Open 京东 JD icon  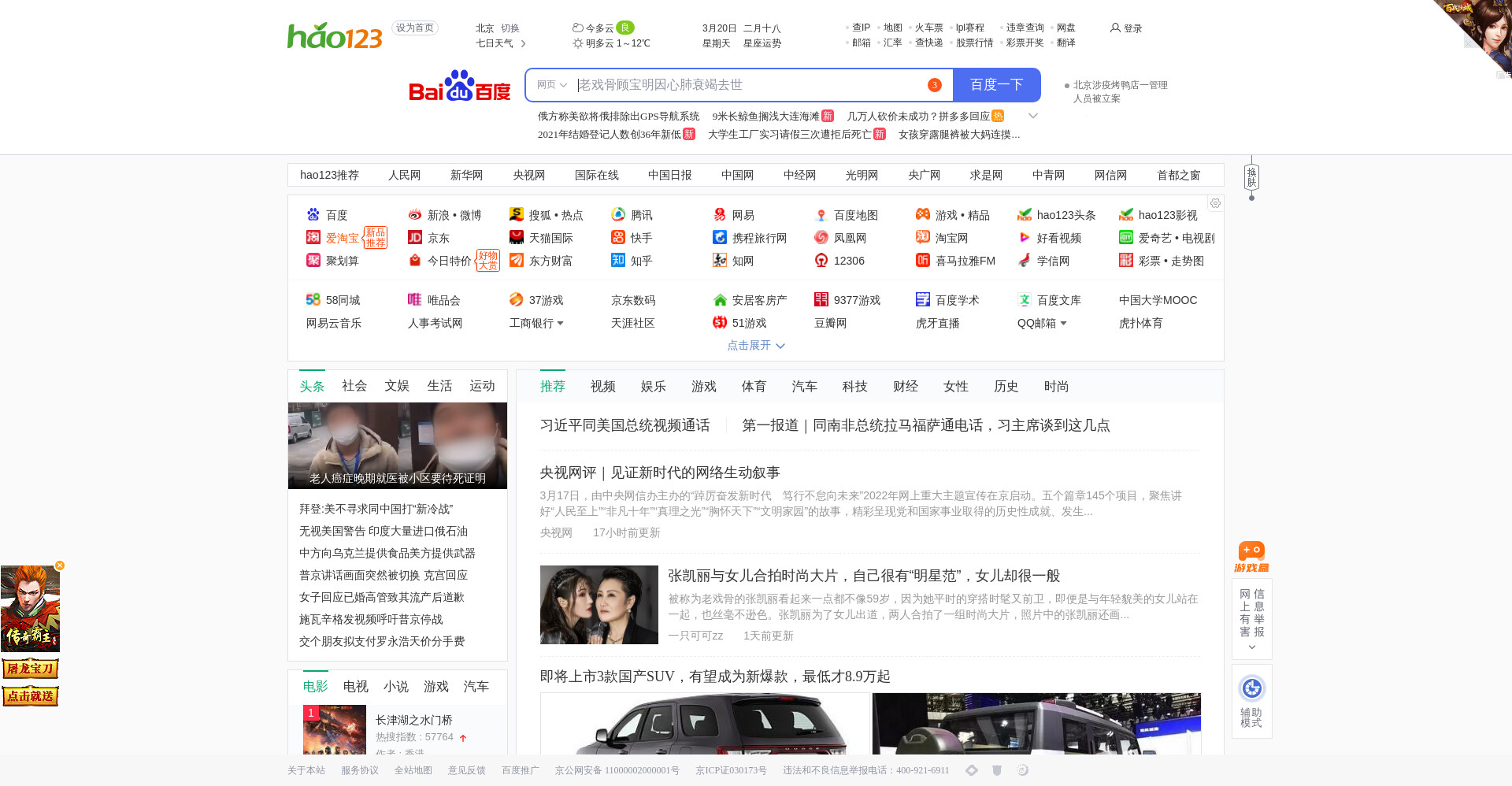414,237
